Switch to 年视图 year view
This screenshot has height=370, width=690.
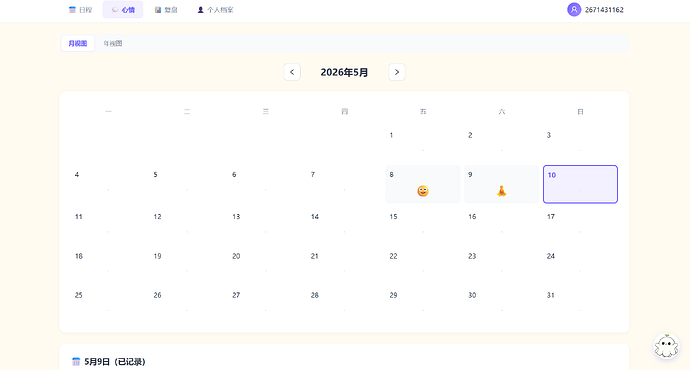(113, 43)
